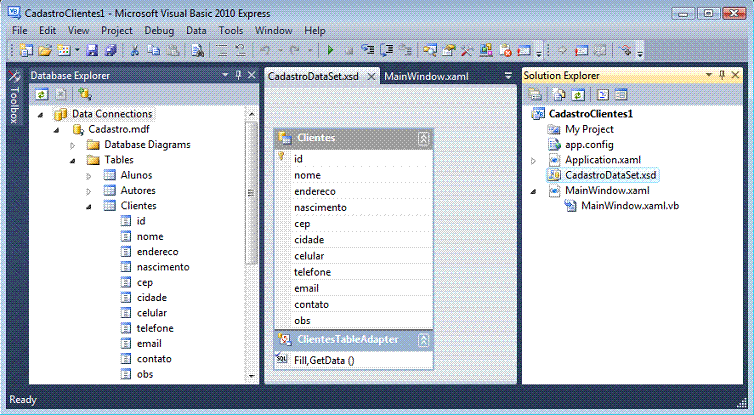Screen dimensions: 754x415
Task: Click Refresh in Database Explorer toolbar
Action: pos(42,94)
